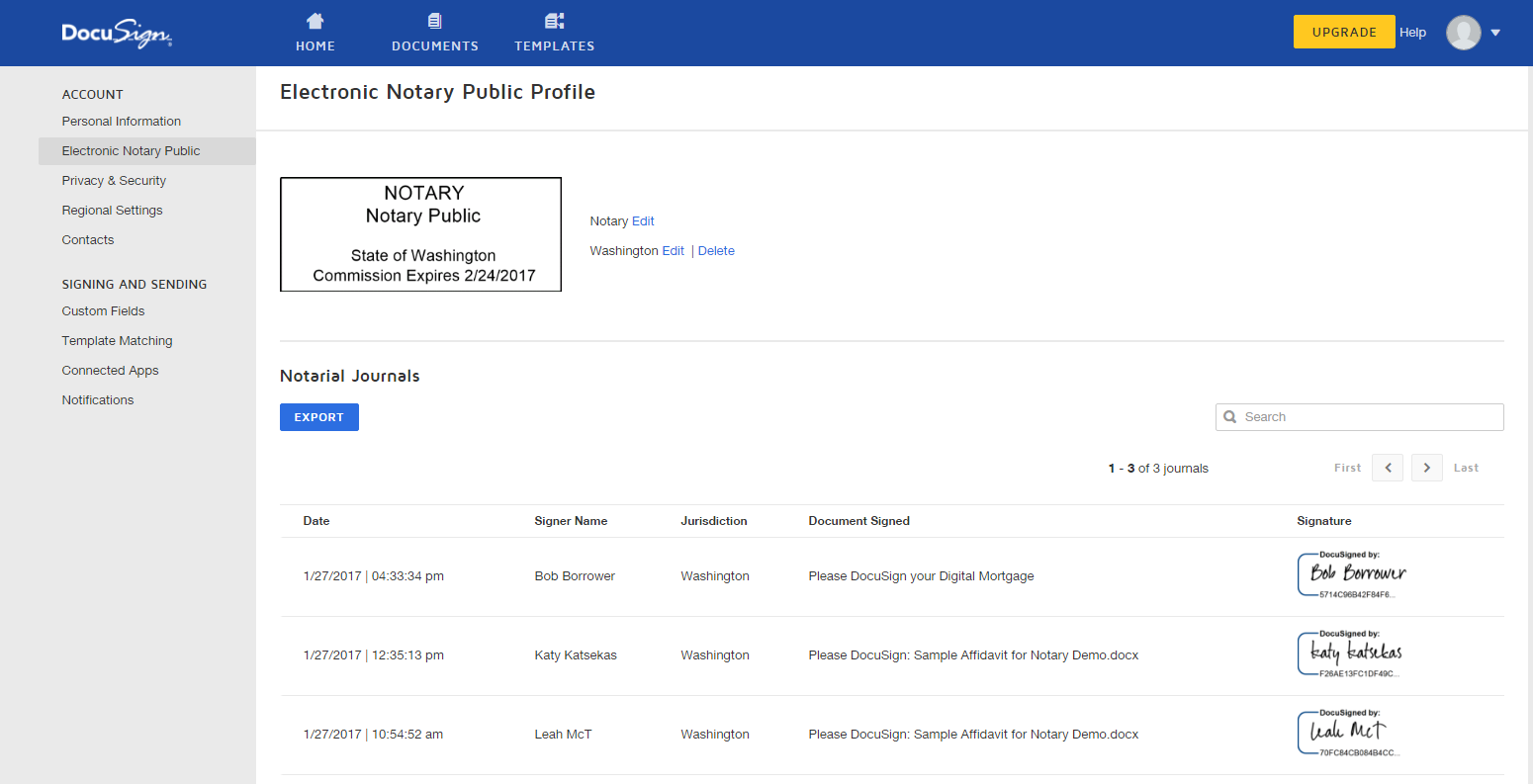1533x784 pixels.
Task: Open the TEMPLATES tab label
Action: (555, 46)
